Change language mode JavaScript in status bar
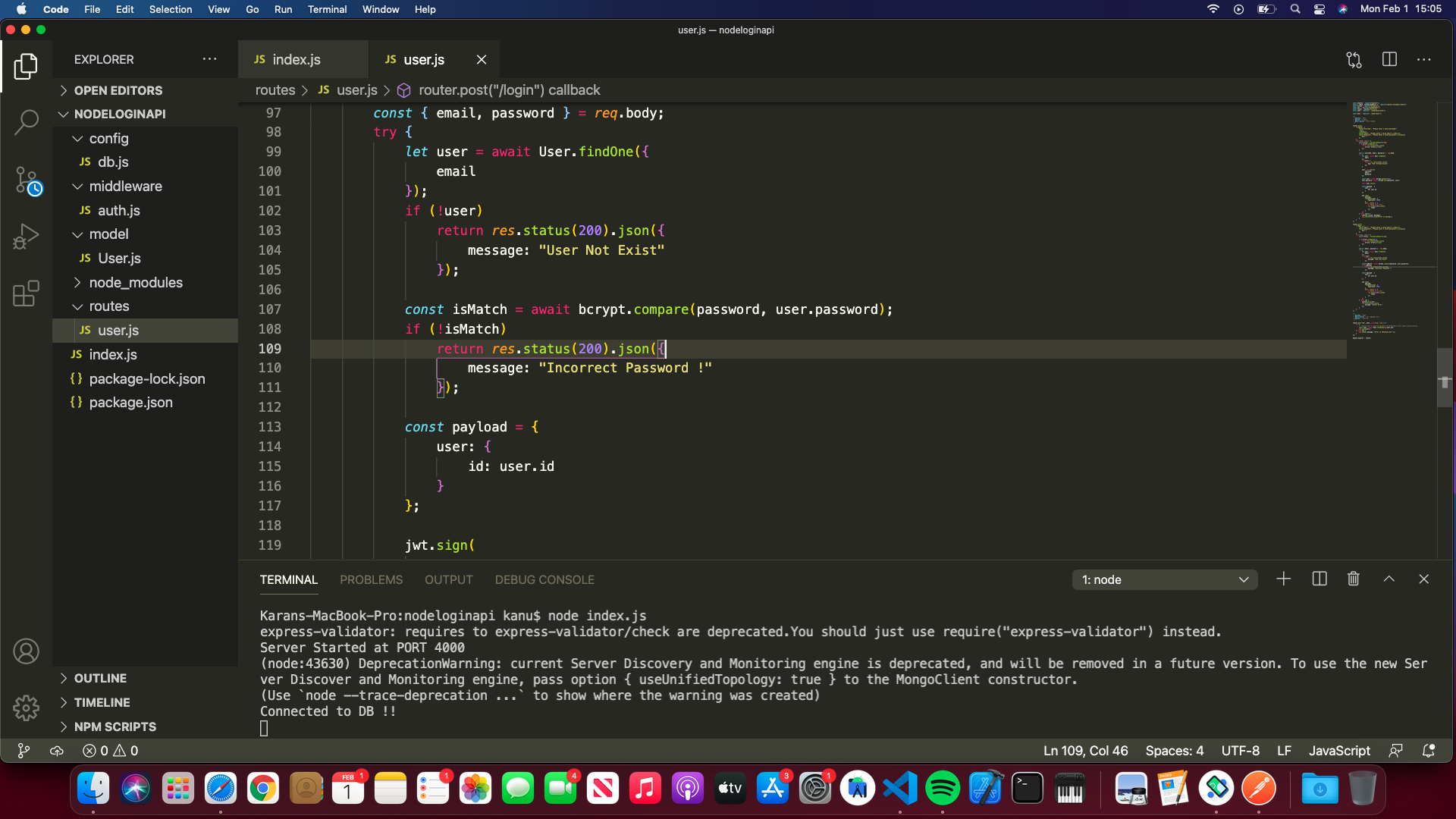This screenshot has width=1456, height=819. point(1339,751)
